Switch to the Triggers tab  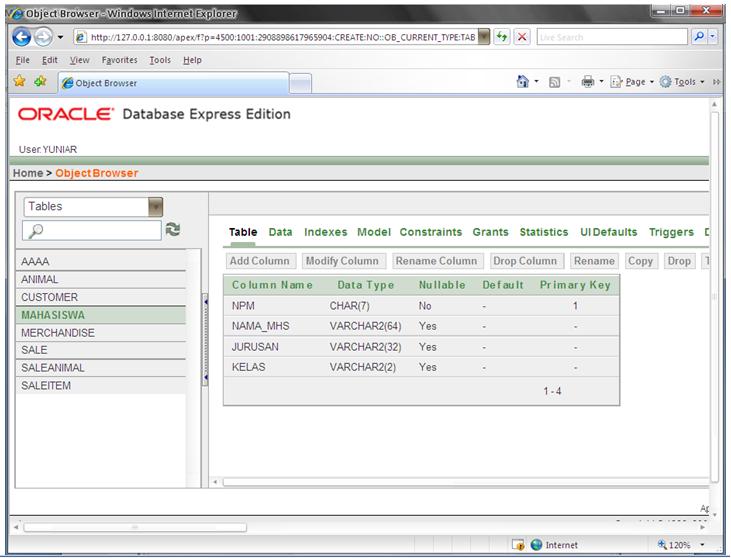click(x=671, y=232)
